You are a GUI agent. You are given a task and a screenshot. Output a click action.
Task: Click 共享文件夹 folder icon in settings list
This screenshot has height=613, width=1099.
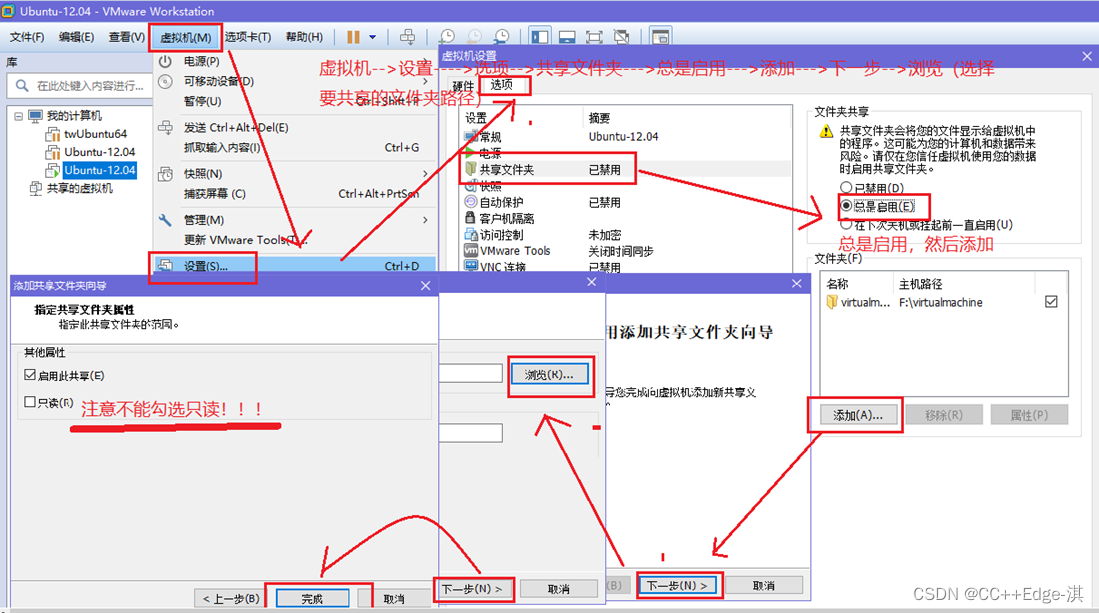click(x=471, y=169)
